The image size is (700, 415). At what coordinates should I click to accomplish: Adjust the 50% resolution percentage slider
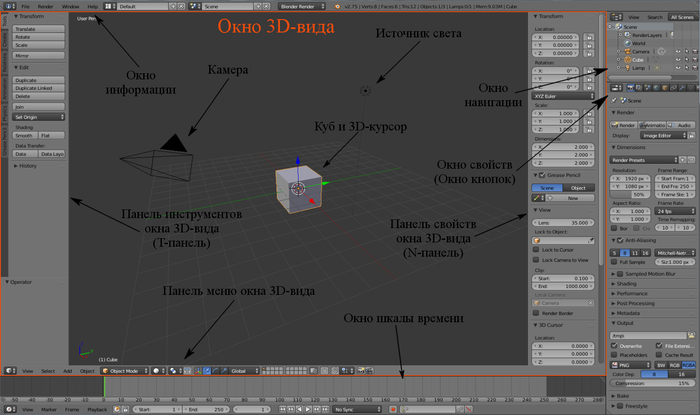[x=630, y=195]
